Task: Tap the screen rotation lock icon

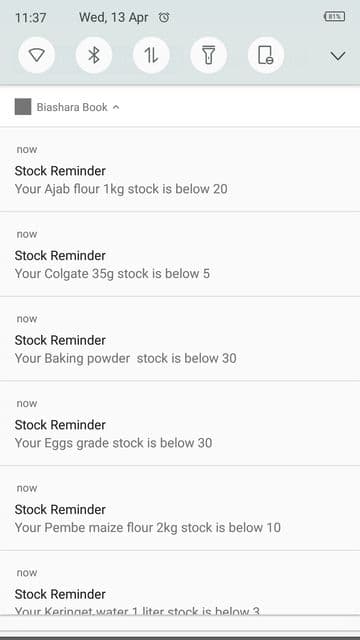Action: pyautogui.click(x=266, y=55)
